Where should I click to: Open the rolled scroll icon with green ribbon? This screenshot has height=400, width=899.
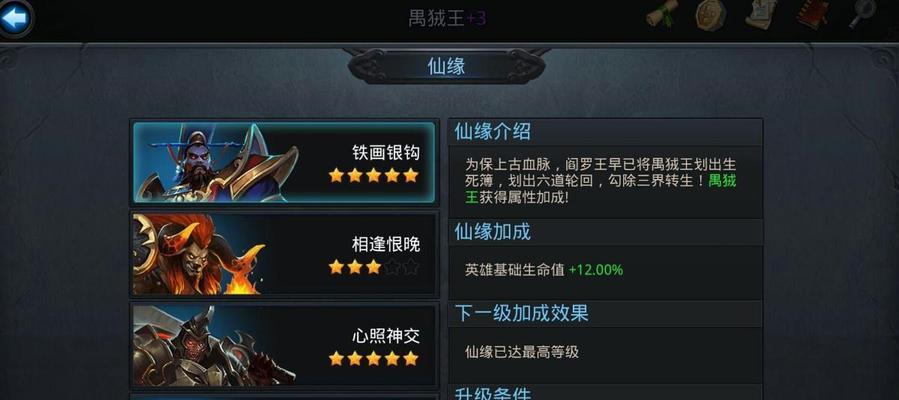(x=662, y=14)
